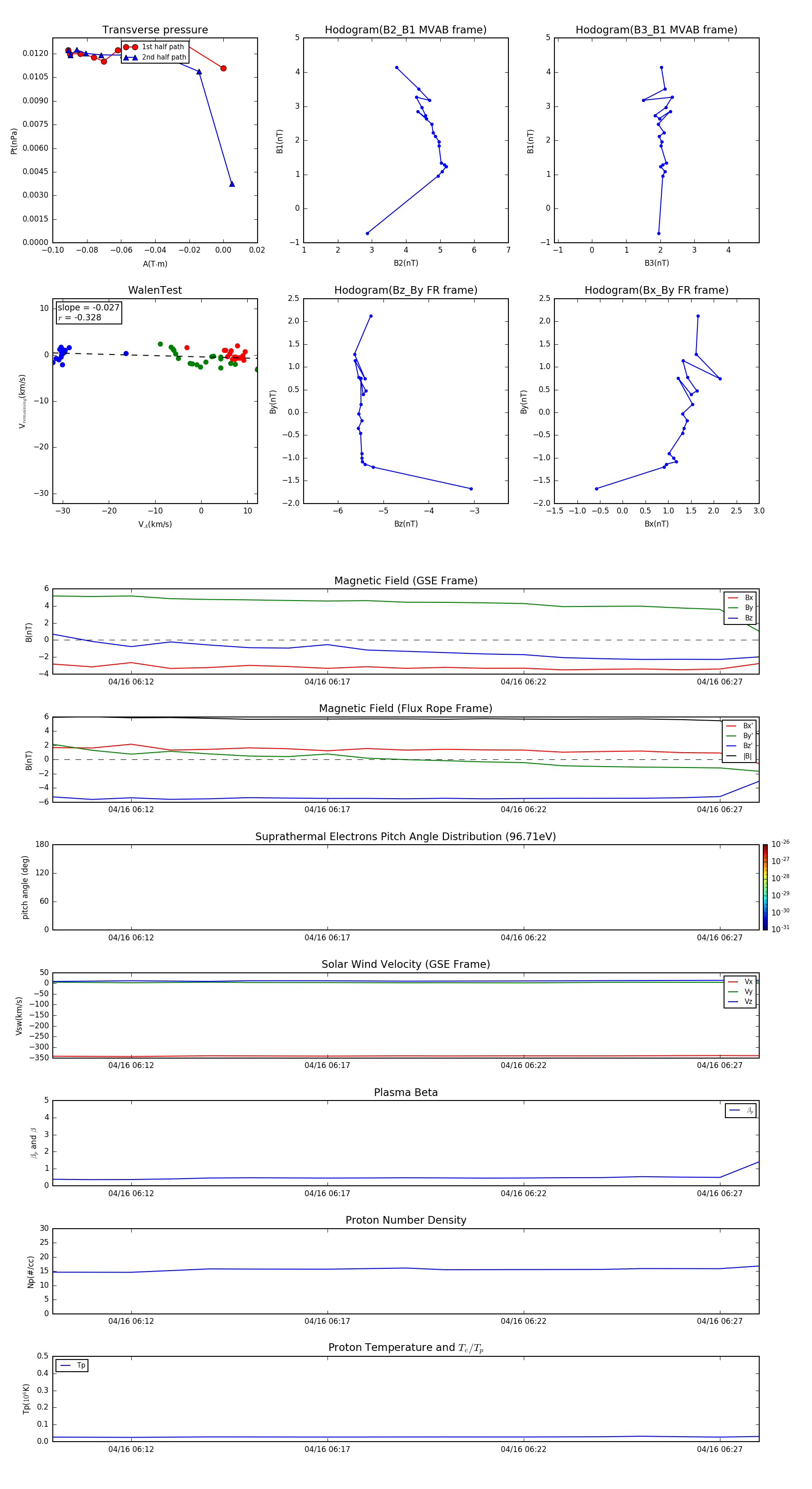
Task: Click the last blue triangle point in Transverse pressure
Action: (x=232, y=184)
